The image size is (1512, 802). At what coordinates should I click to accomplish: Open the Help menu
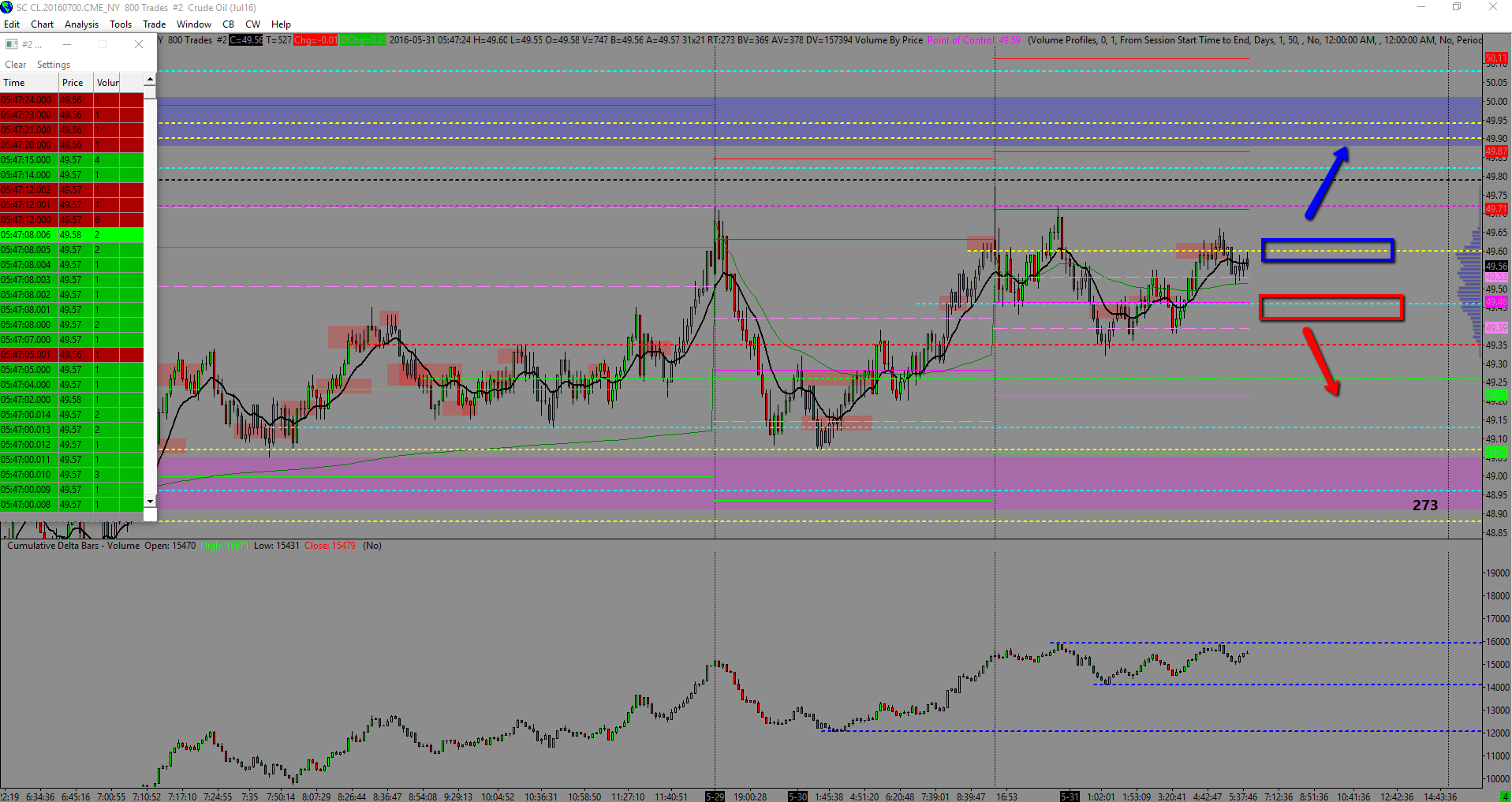pos(282,24)
